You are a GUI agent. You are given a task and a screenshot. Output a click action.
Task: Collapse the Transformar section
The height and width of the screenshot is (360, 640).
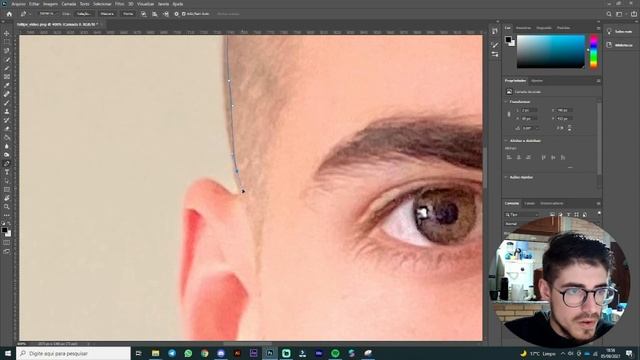pyautogui.click(x=506, y=102)
